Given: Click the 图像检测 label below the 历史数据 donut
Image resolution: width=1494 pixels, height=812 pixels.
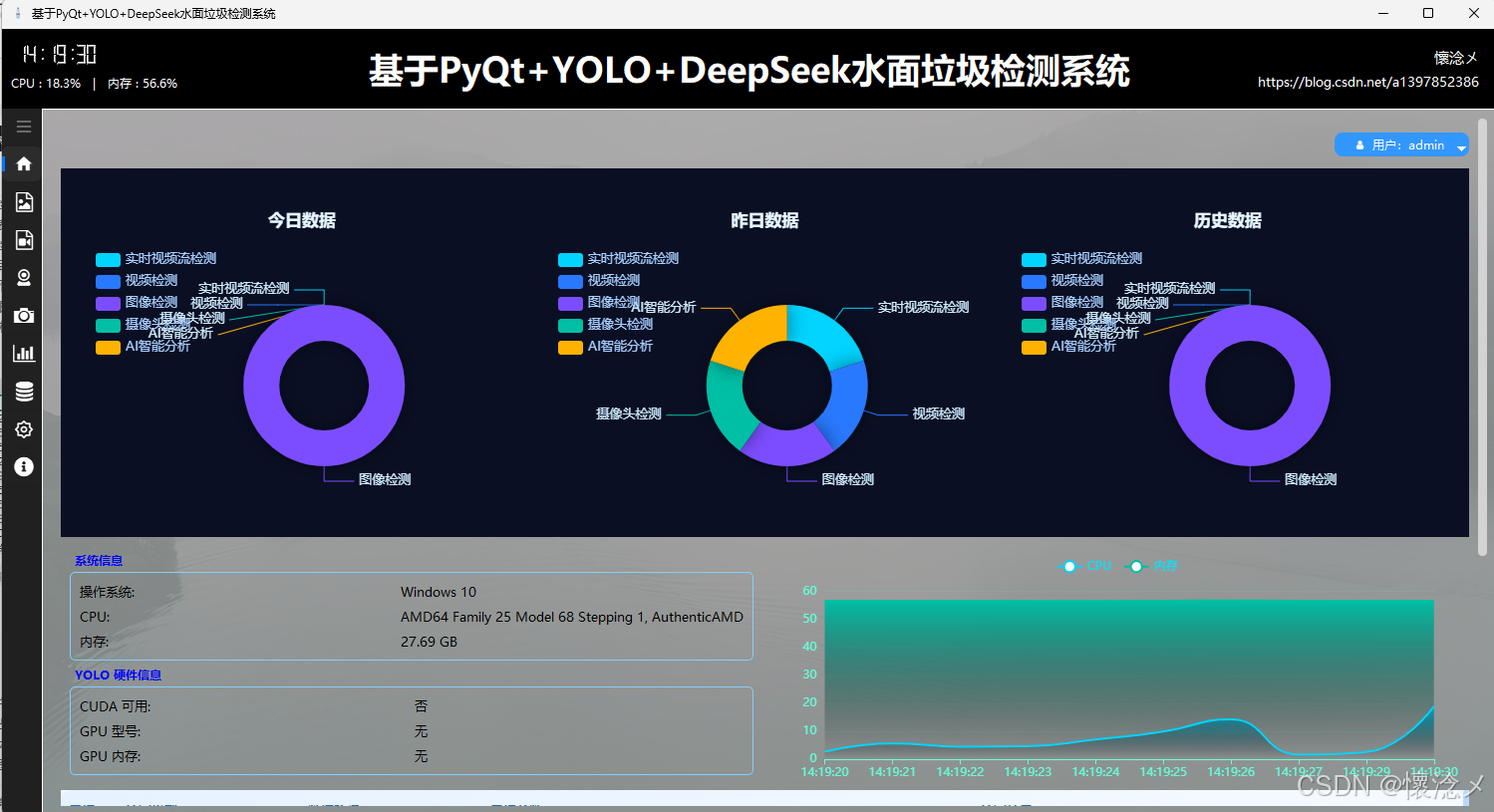Looking at the screenshot, I should 1311,479.
